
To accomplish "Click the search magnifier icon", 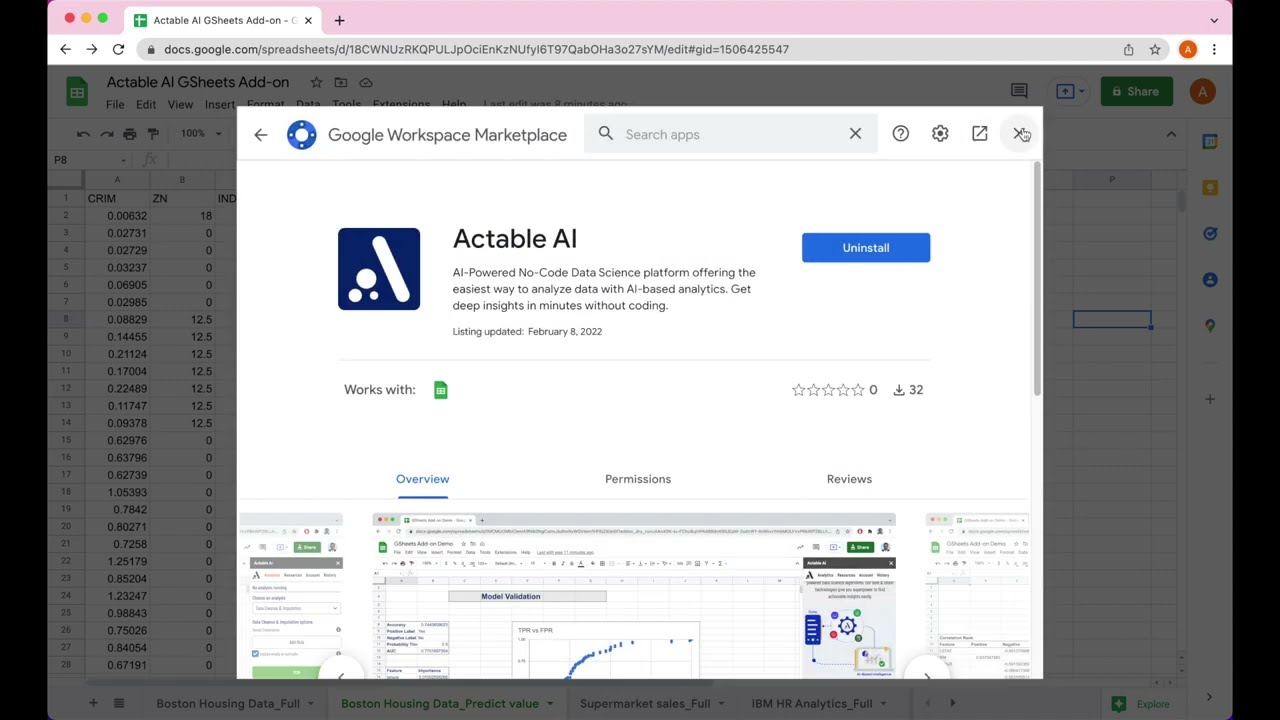I will pyautogui.click(x=606, y=134).
